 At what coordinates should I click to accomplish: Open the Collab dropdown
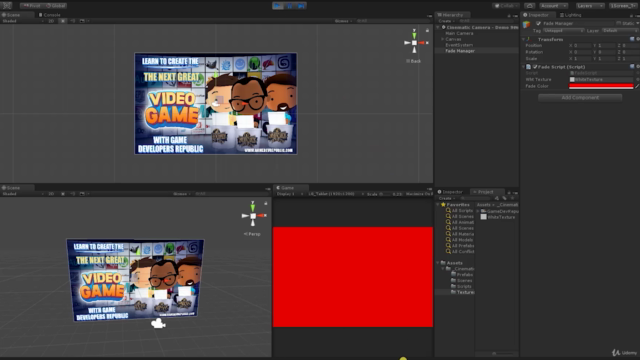pyautogui.click(x=506, y=6)
